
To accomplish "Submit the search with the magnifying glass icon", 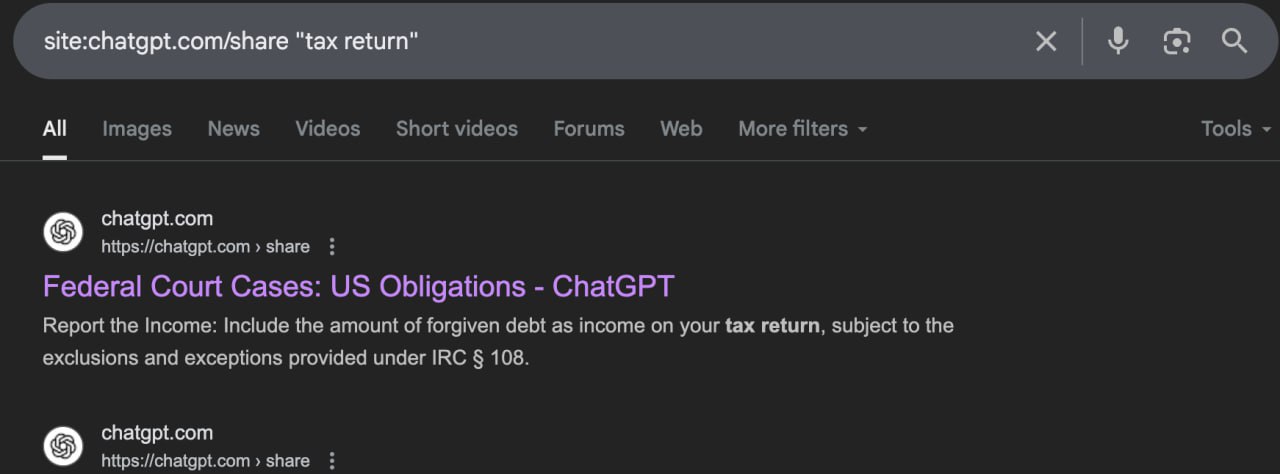I will tap(1235, 41).
